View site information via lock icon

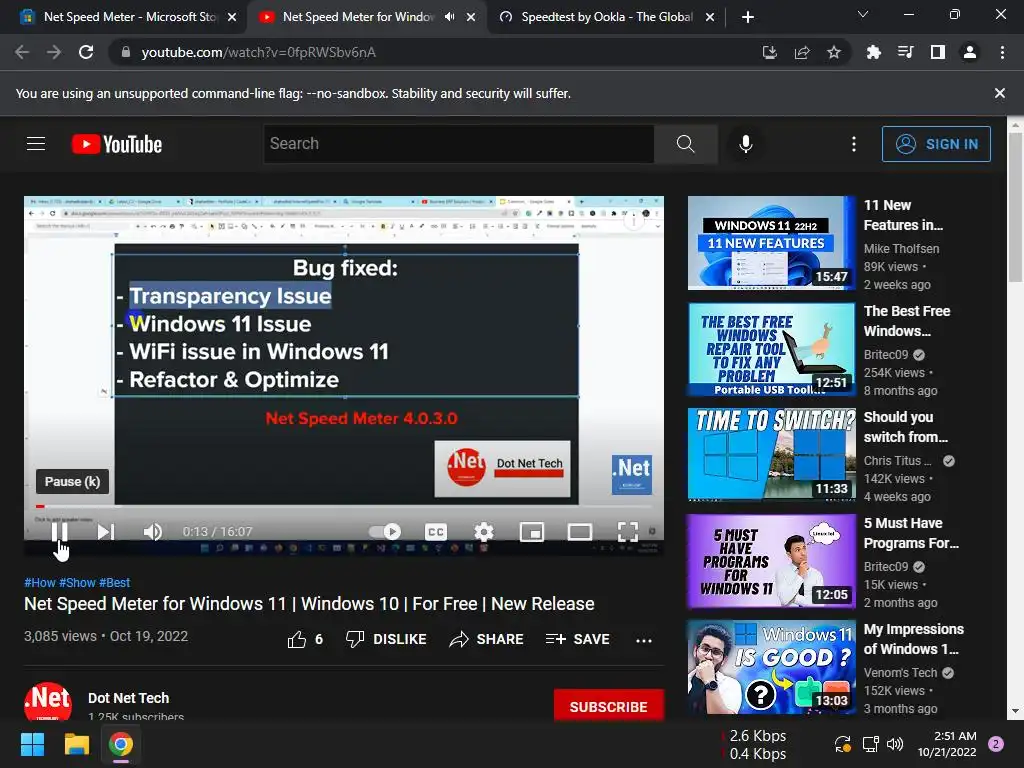pos(125,52)
